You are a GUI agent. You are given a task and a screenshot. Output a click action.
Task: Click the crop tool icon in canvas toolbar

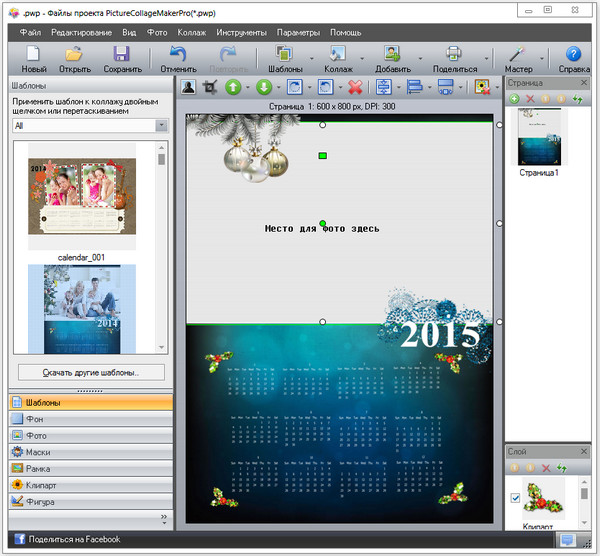[x=211, y=87]
